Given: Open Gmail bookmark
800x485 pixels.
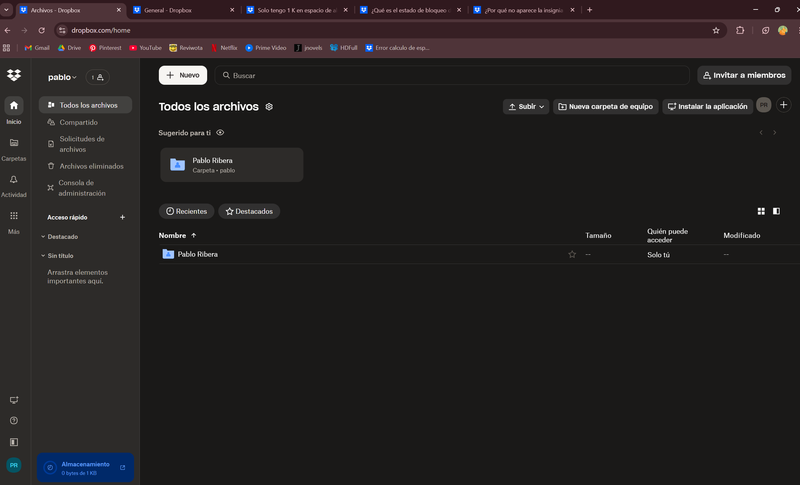Looking at the screenshot, I should (37, 48).
